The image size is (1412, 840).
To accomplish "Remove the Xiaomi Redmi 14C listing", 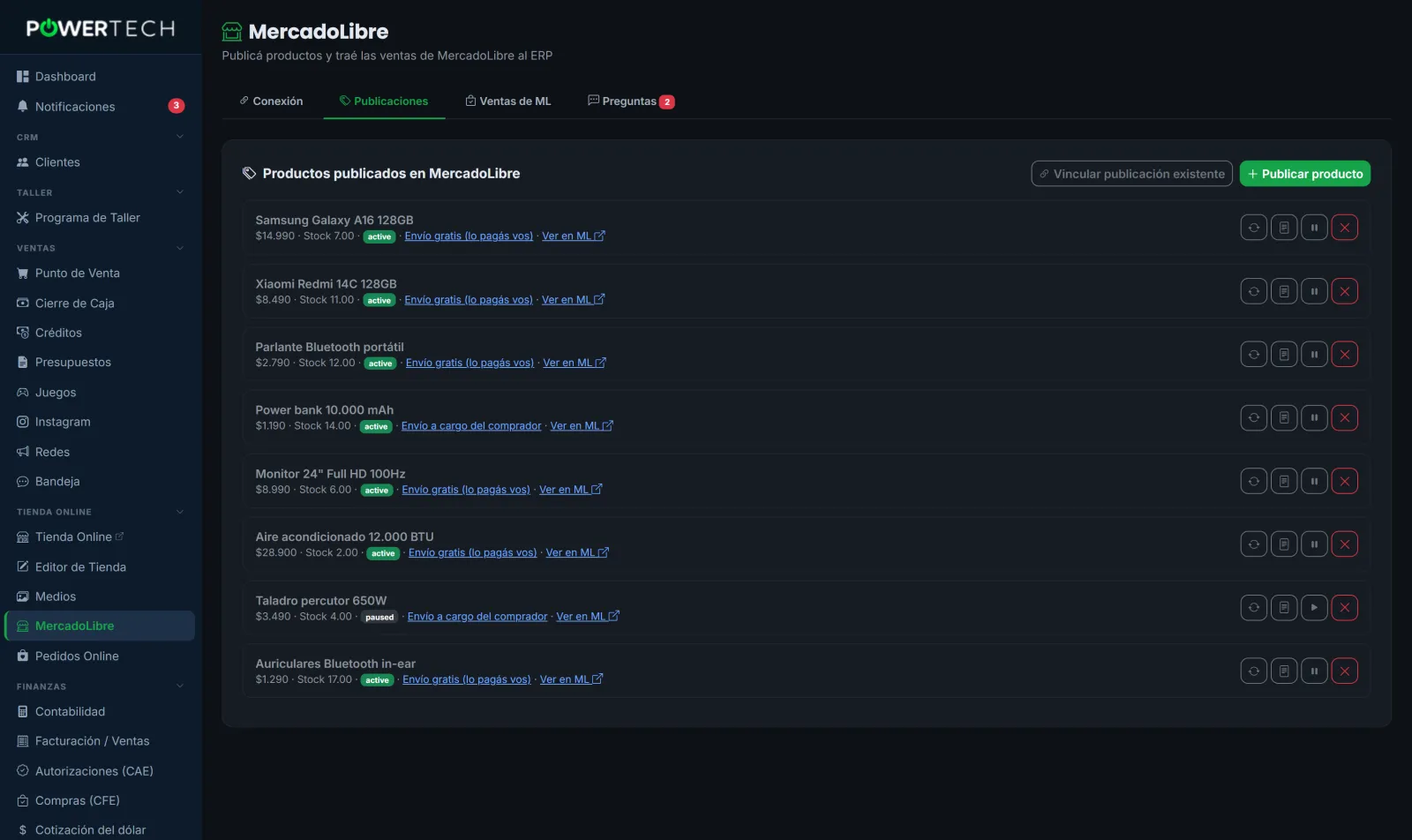I will [1344, 291].
